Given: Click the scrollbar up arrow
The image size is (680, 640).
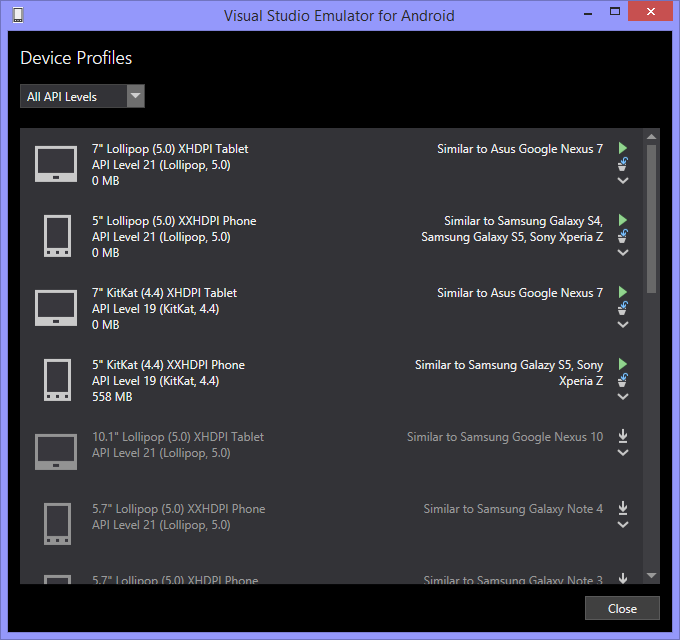Looking at the screenshot, I should click(x=652, y=137).
